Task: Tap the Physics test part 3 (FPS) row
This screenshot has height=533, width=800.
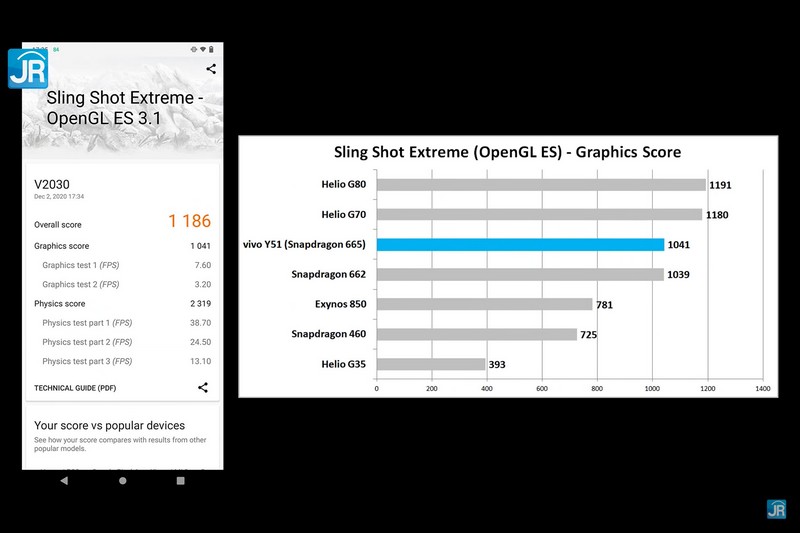Action: (x=122, y=361)
